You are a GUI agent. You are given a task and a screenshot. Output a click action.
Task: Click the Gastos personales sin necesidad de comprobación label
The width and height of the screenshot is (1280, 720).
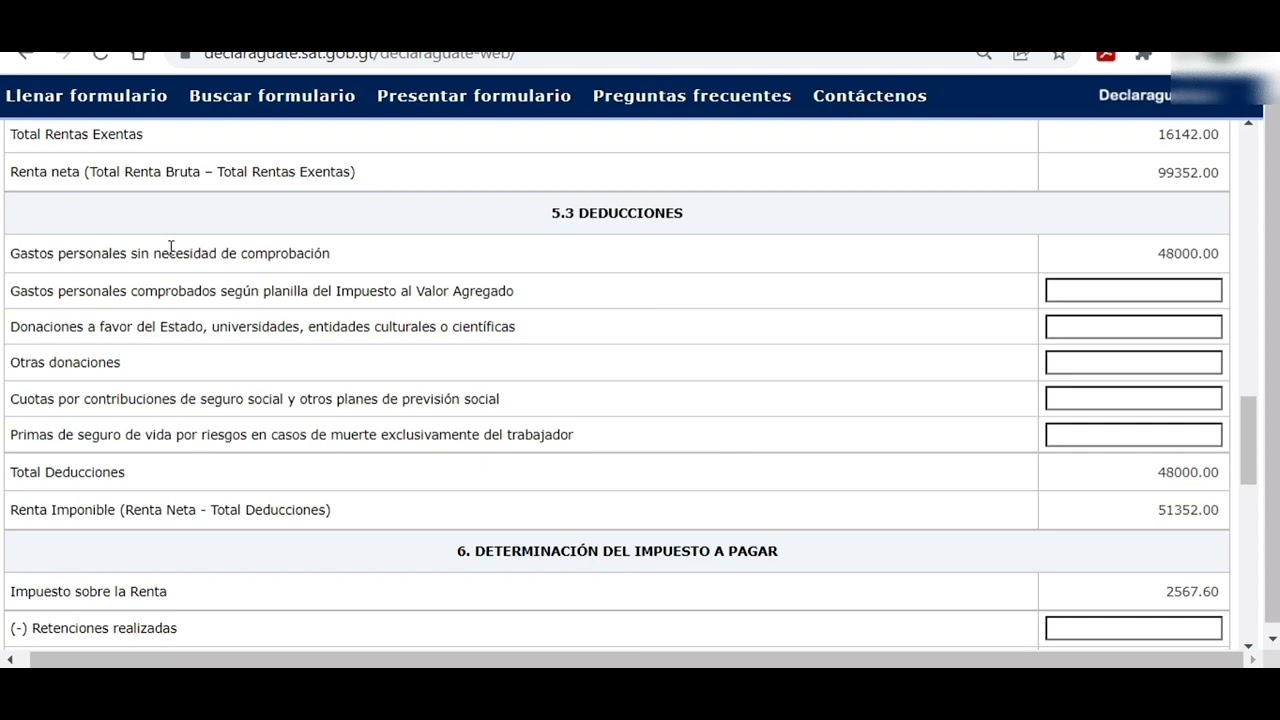(x=170, y=254)
